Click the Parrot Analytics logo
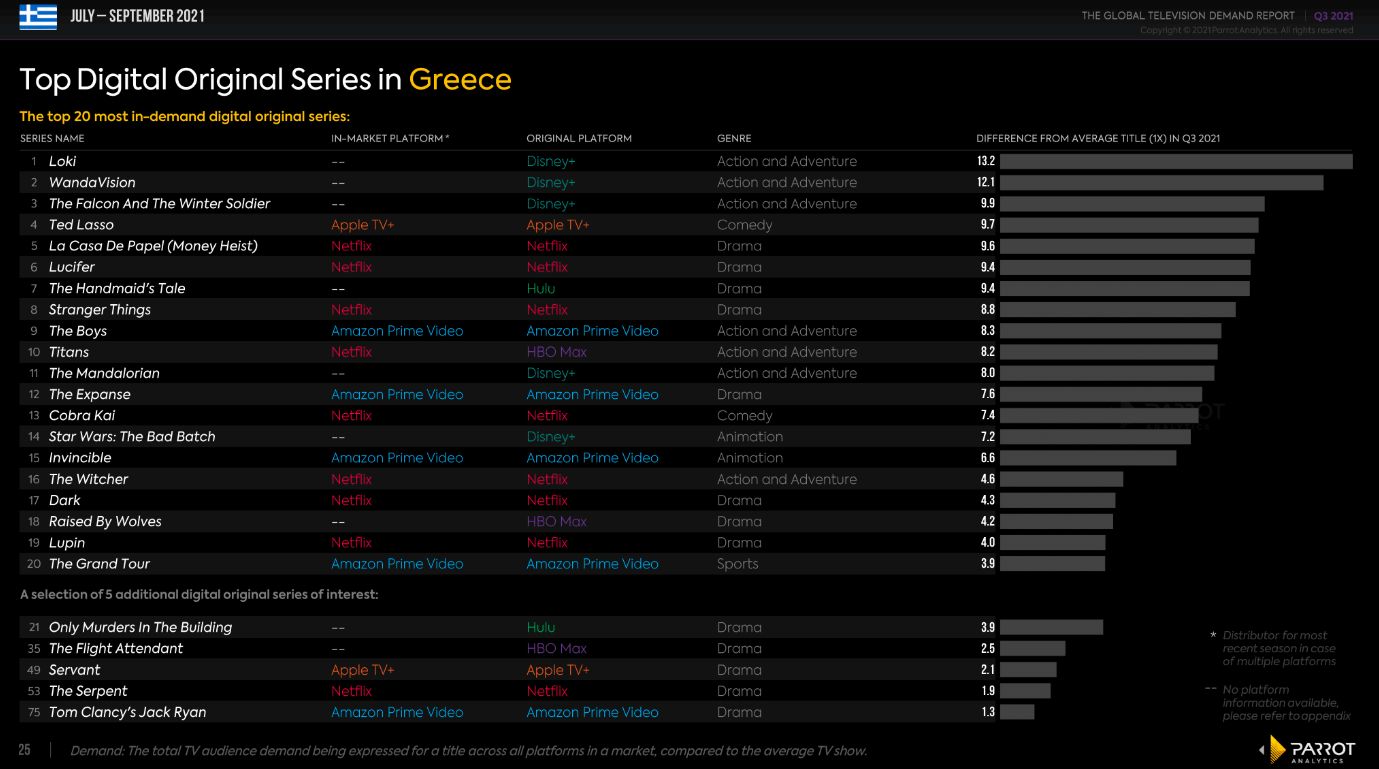Image resolution: width=1379 pixels, height=769 pixels. (1307, 750)
